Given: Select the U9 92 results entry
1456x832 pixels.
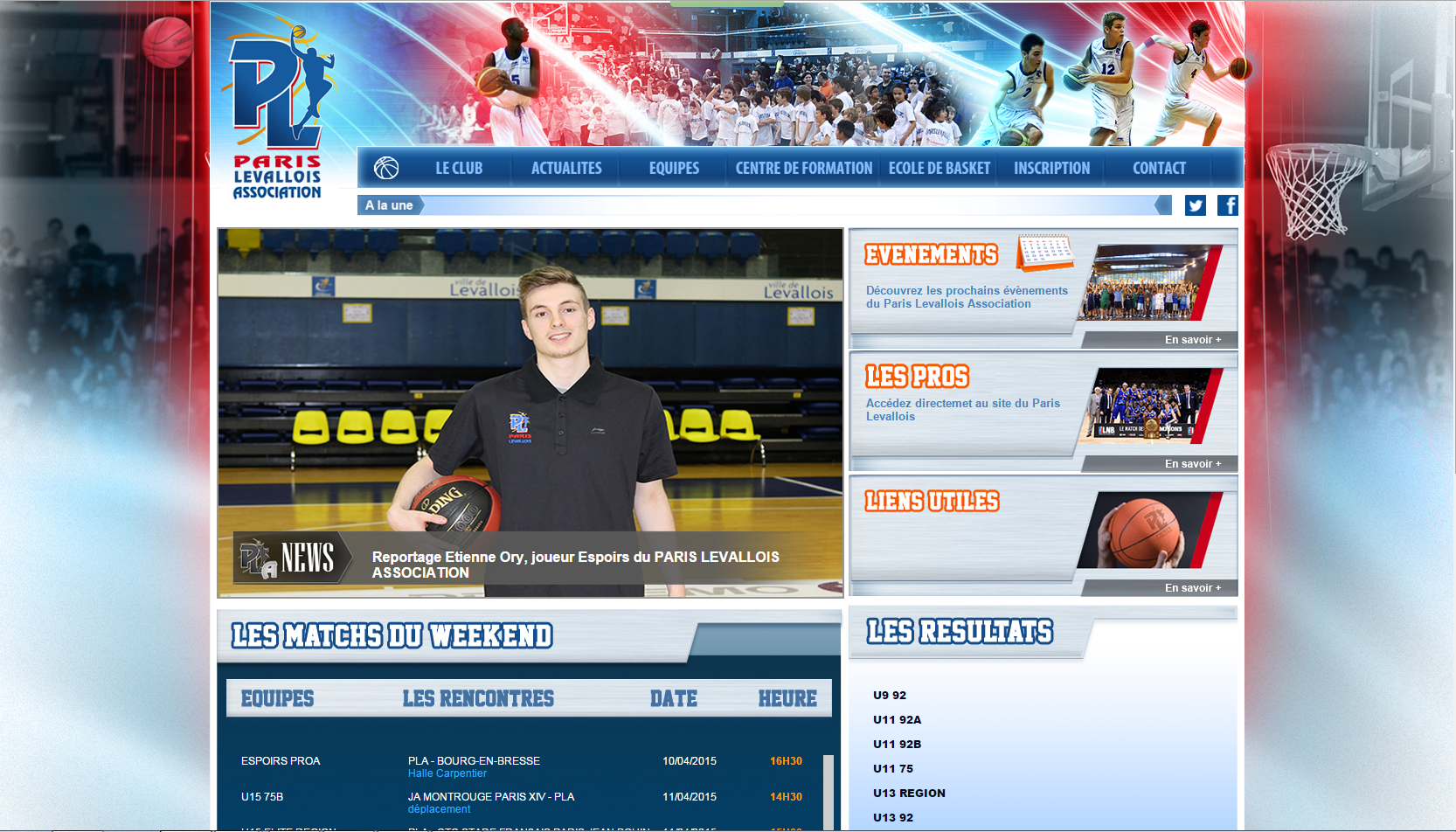Looking at the screenshot, I should click(x=890, y=696).
